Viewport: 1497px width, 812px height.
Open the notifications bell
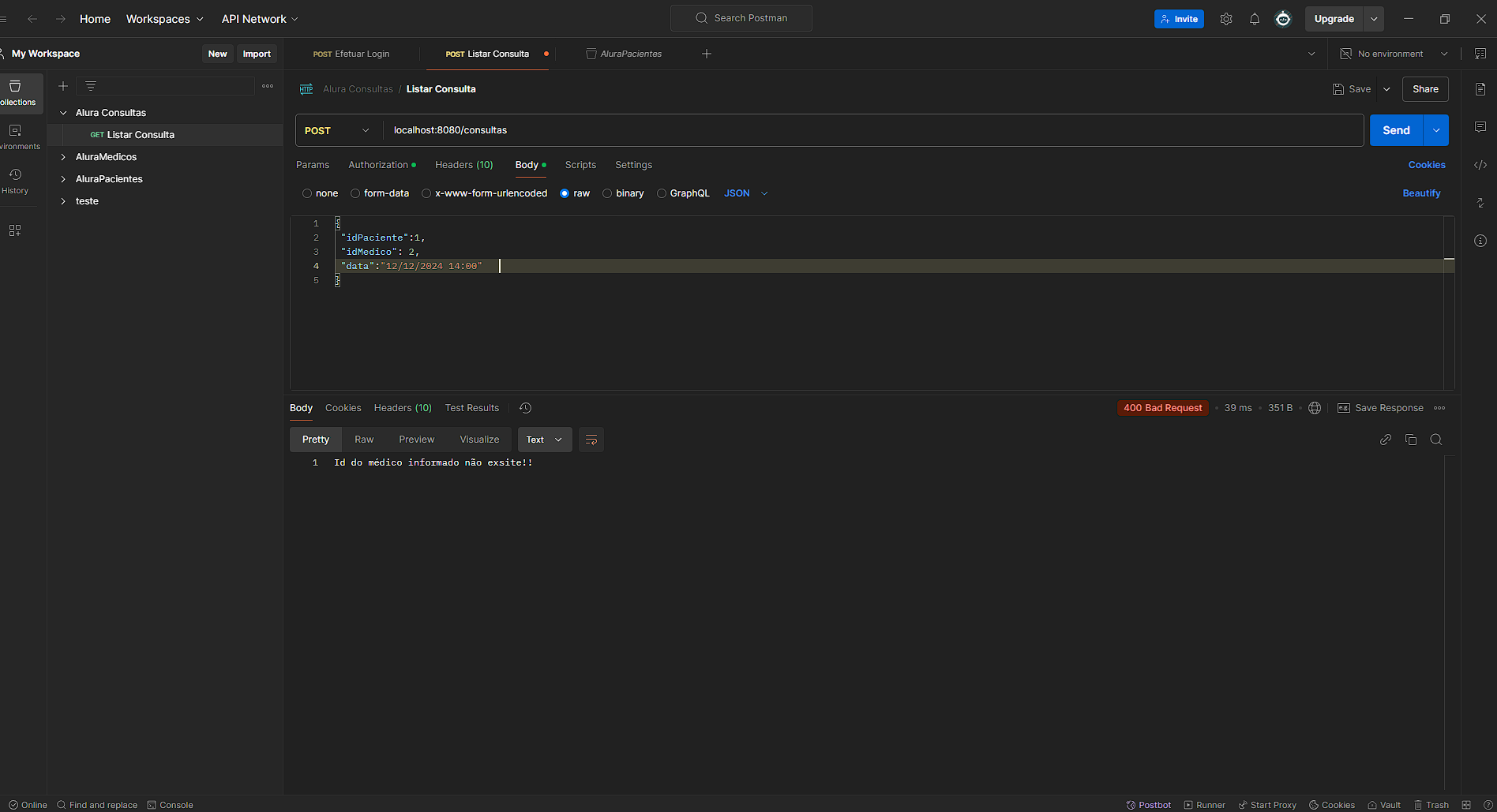click(x=1255, y=19)
